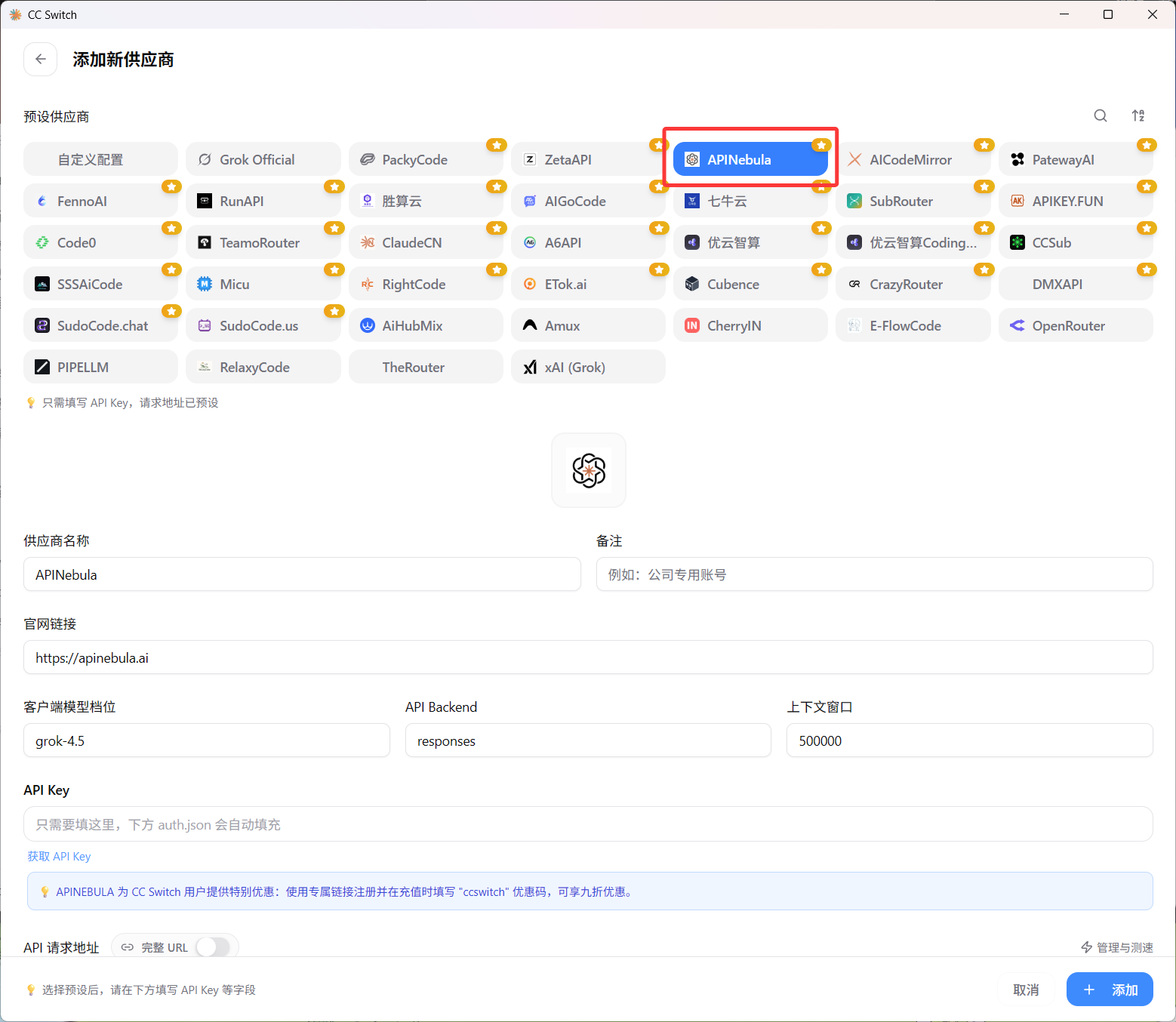Select the CherryIN provider preset
Image resolution: width=1176 pixels, height=1022 pixels.
[x=750, y=325]
